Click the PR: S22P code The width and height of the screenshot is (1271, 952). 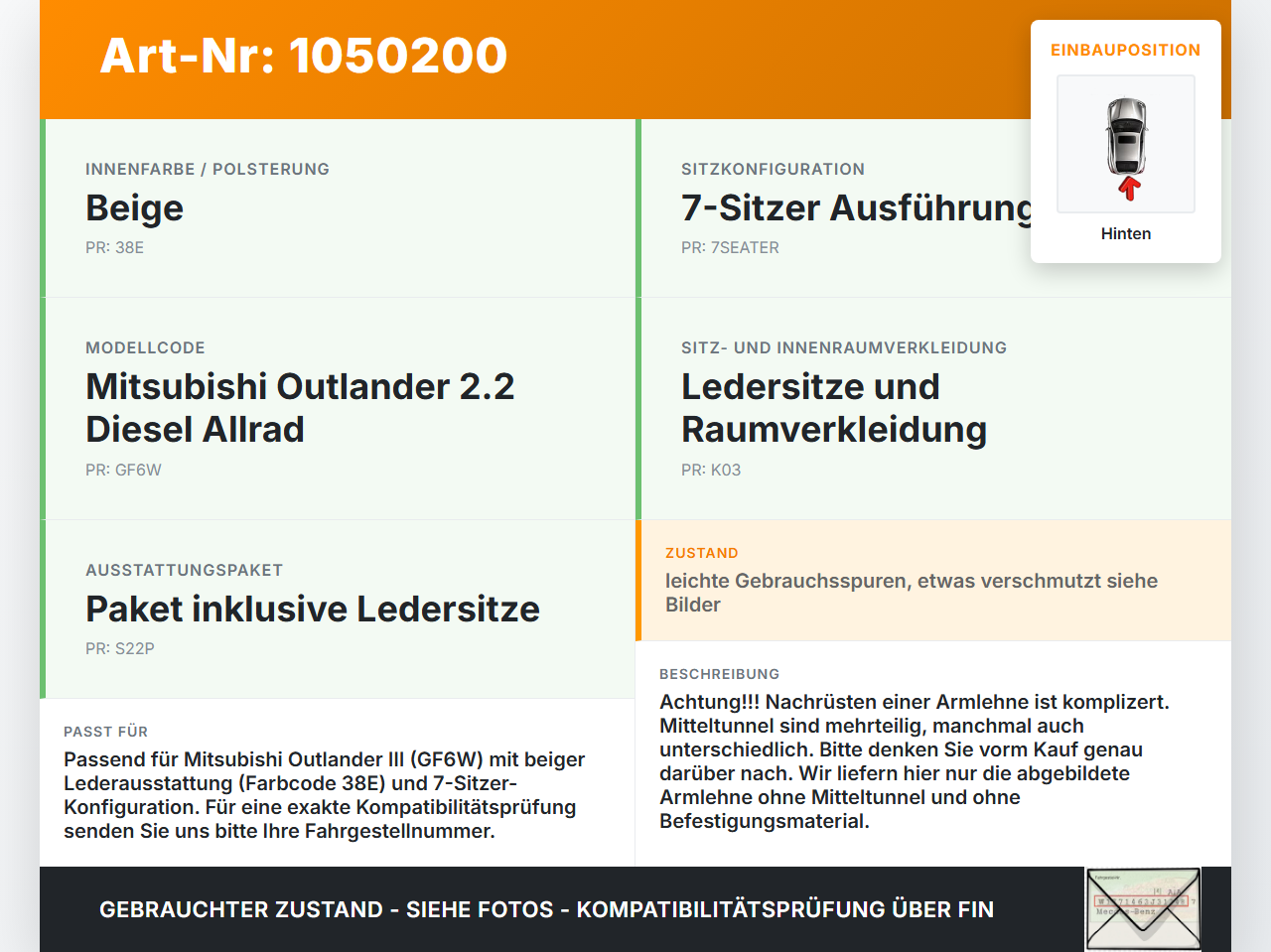coord(120,648)
